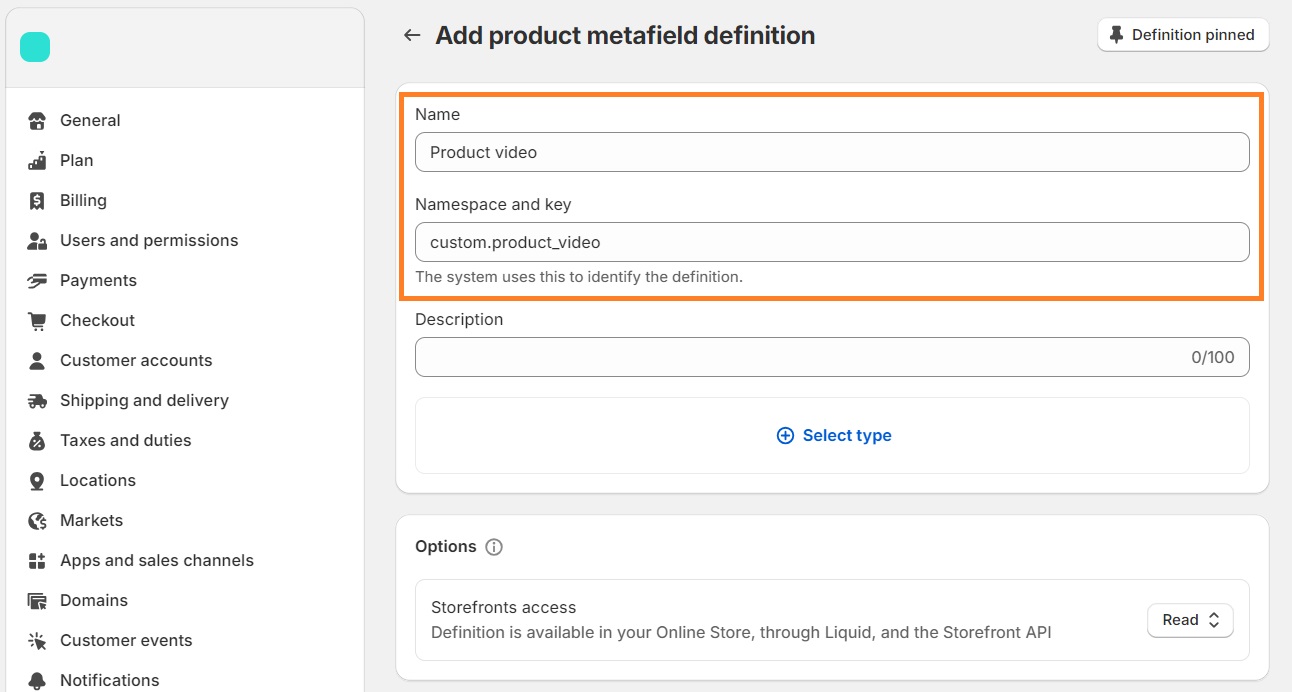
Task: Go to Users and permissions settings
Action: 149,240
